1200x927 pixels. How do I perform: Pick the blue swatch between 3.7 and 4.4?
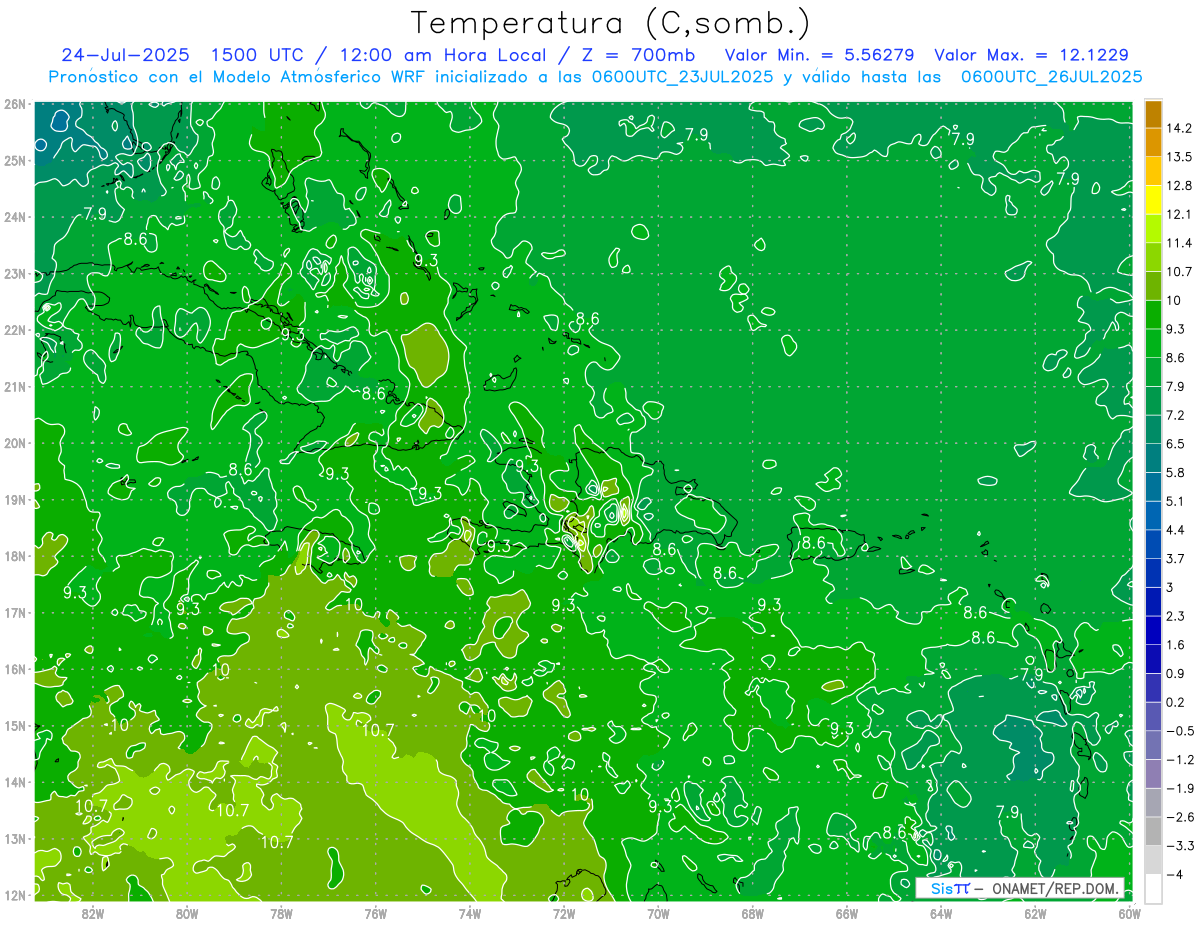point(1153,544)
